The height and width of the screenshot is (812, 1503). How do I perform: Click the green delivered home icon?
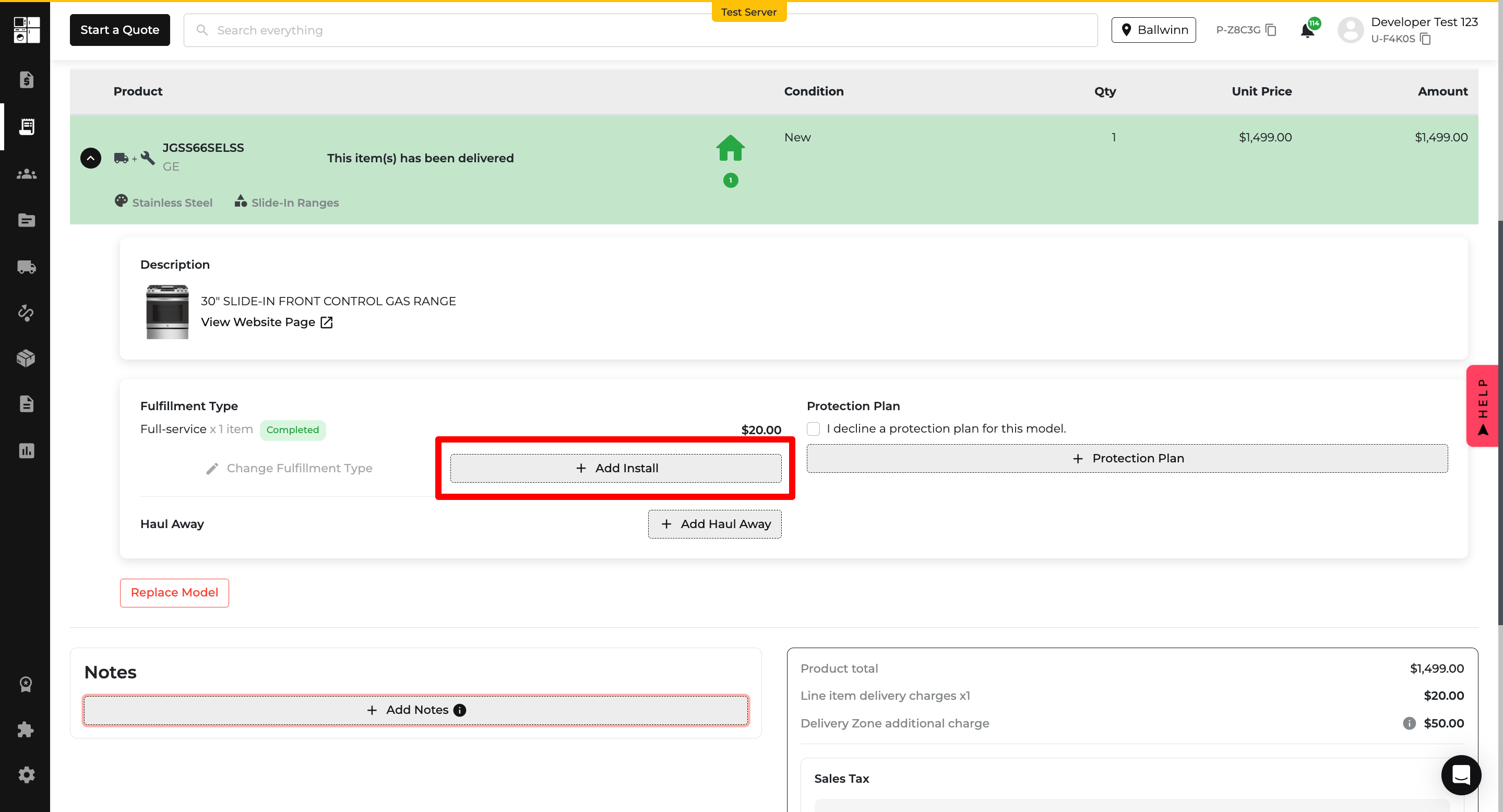pyautogui.click(x=730, y=148)
